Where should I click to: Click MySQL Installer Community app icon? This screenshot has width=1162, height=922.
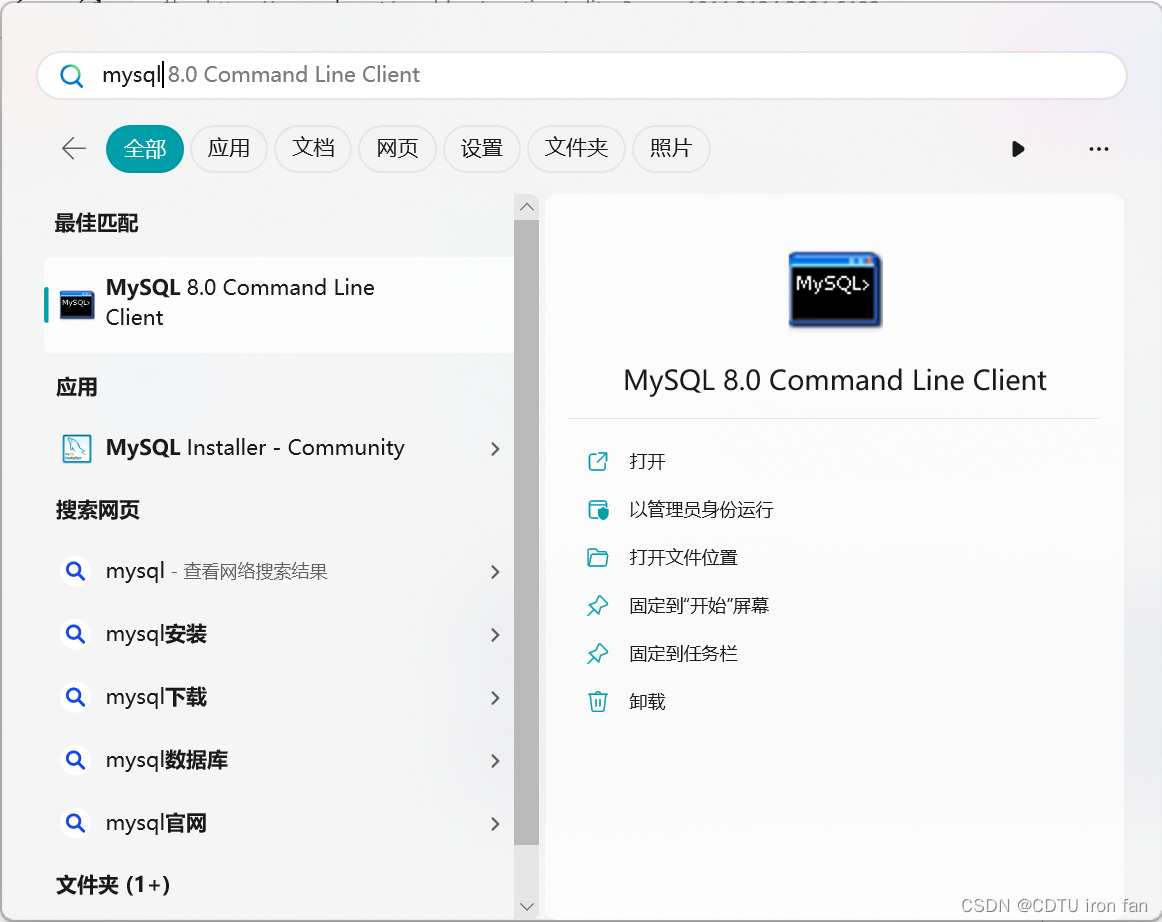point(76,448)
